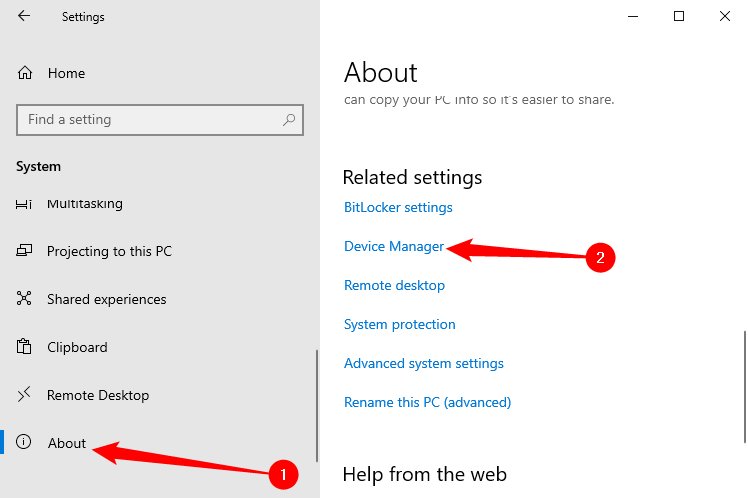Click the Multitasking sidebar icon
Viewport: 748px width, 498px height.
pyautogui.click(x=25, y=204)
